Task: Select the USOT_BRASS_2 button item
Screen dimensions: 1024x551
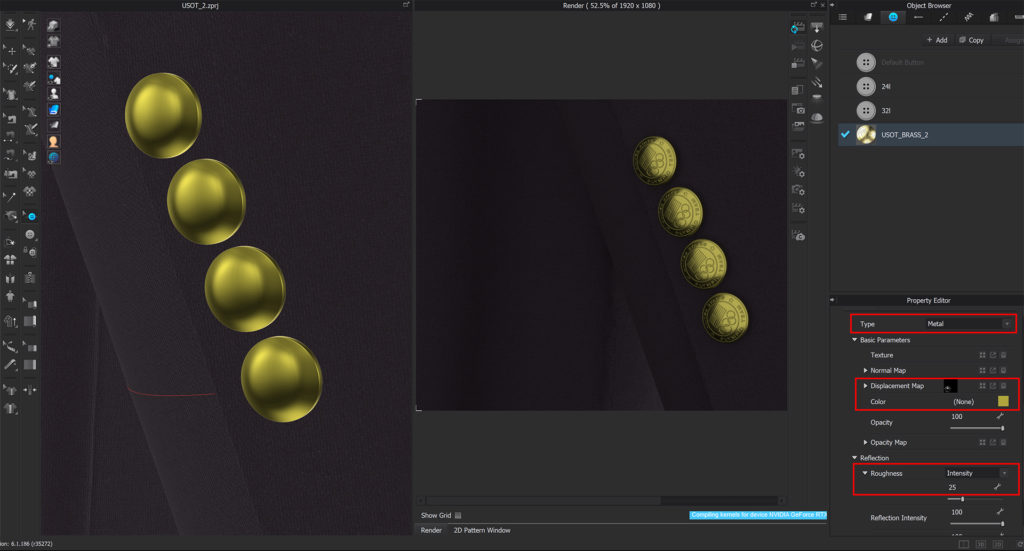Action: coord(931,134)
